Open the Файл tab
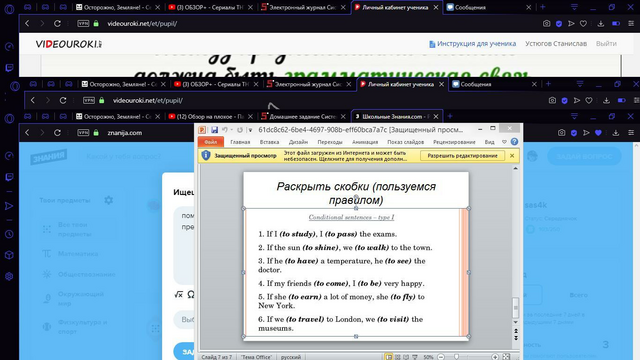 [211, 142]
